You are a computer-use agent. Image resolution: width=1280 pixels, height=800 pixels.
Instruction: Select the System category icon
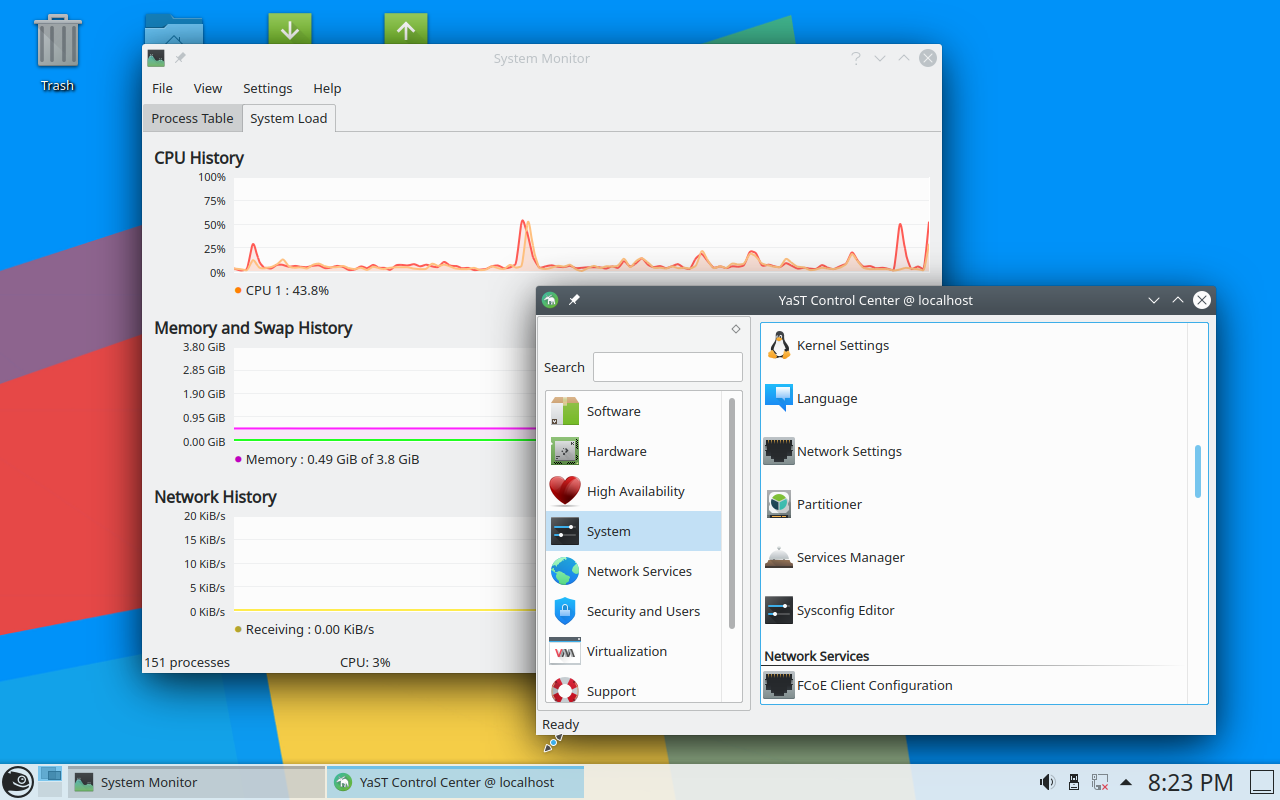point(564,531)
